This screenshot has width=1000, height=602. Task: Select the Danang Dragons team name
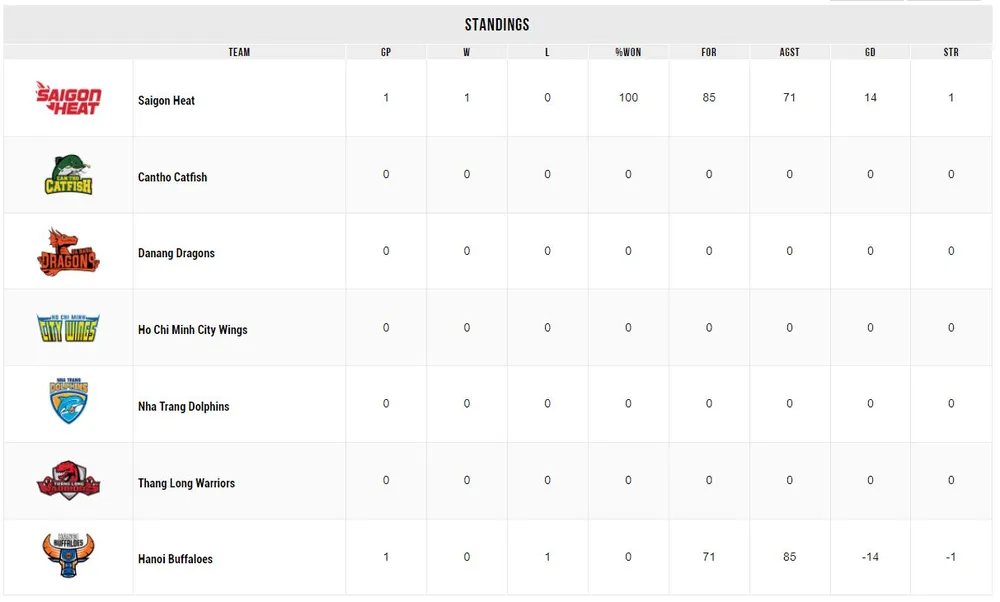[176, 254]
